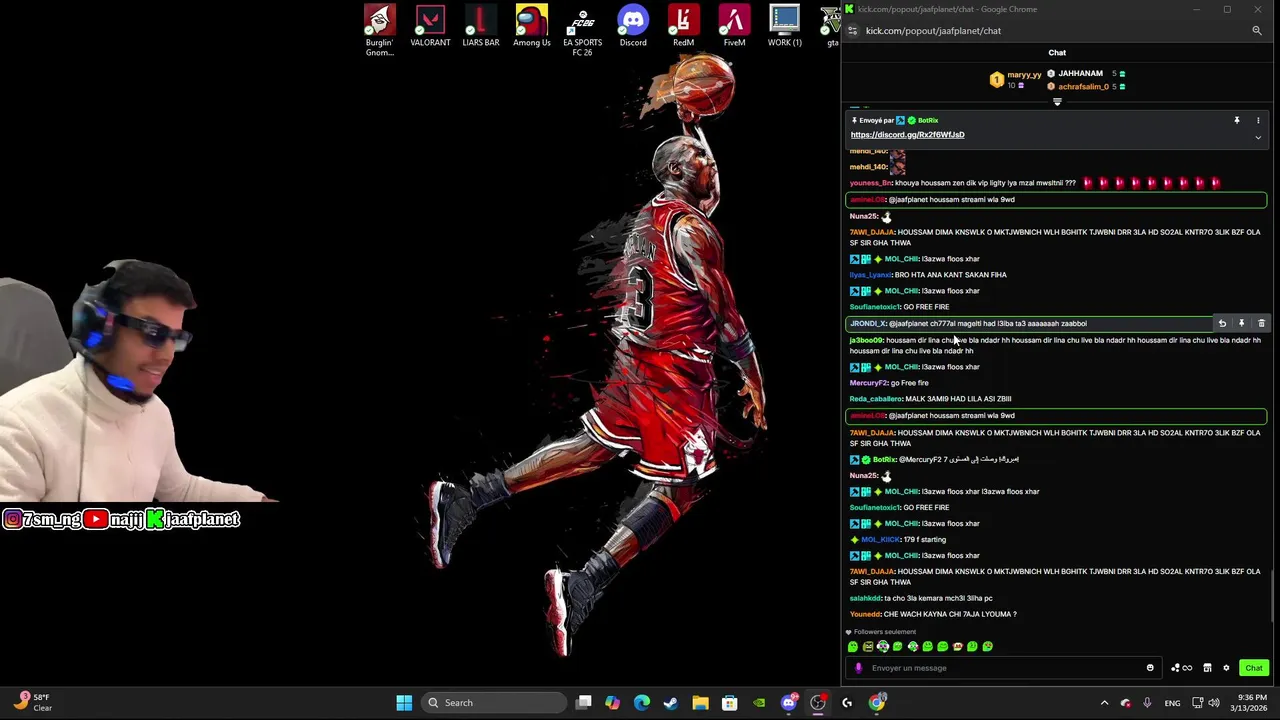This screenshot has width=1280, height=720.
Task: Open the emoji picker smiley
Action: 1150,668
